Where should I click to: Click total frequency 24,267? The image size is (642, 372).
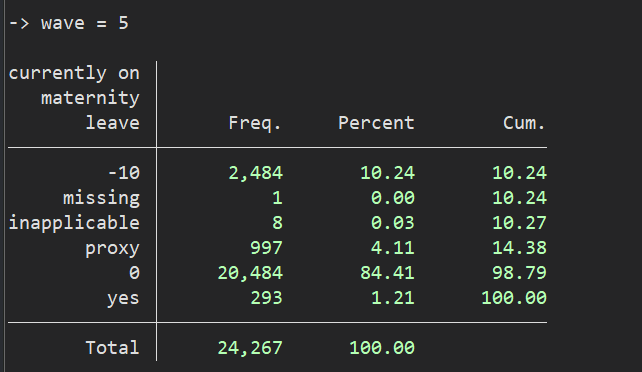point(250,348)
